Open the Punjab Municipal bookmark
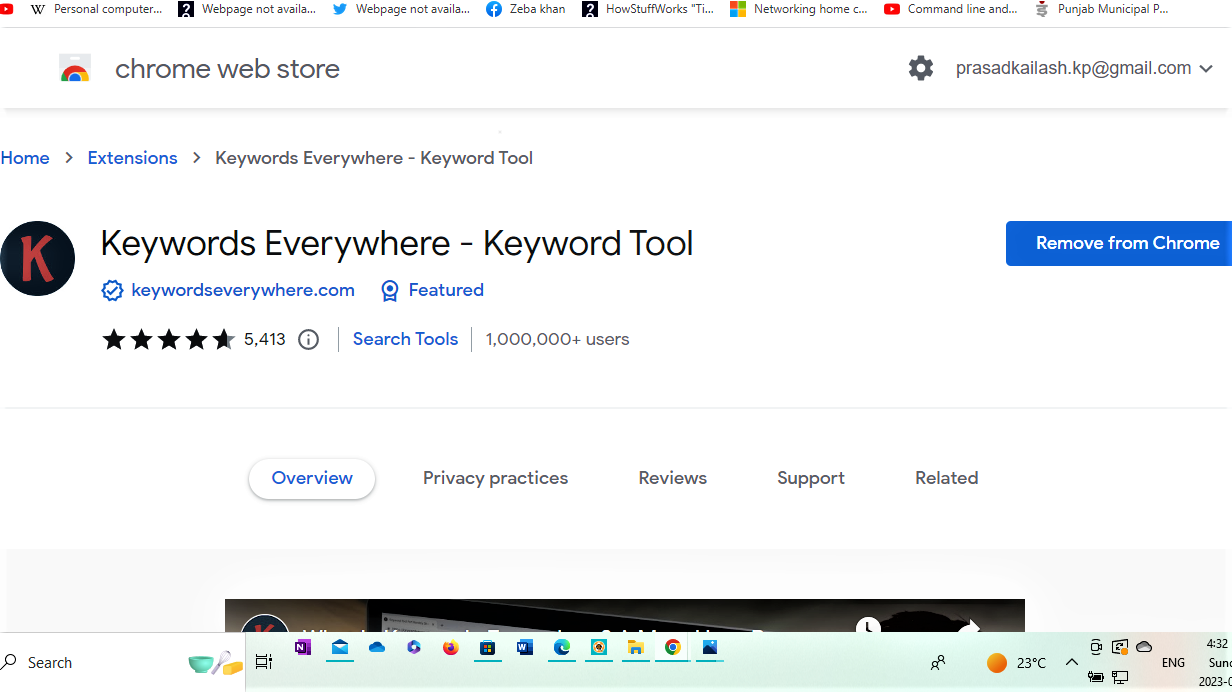The image size is (1232, 692). coord(1102,9)
